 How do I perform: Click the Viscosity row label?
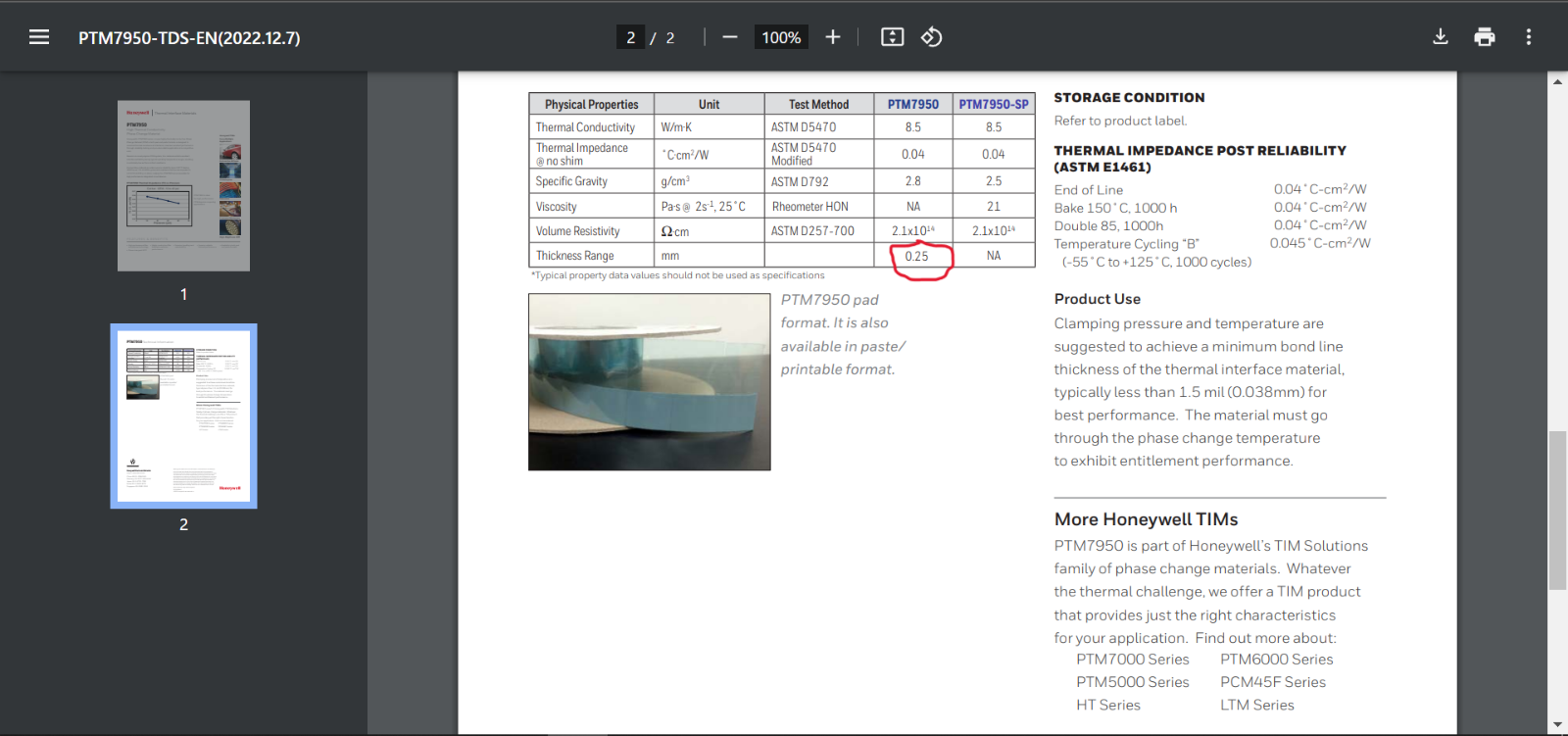556,207
